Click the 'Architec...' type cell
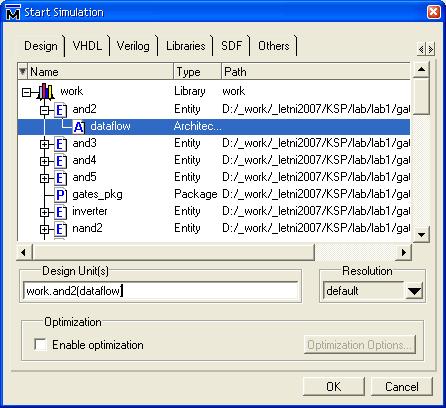Image resolution: width=446 pixels, height=408 pixels. [x=198, y=126]
